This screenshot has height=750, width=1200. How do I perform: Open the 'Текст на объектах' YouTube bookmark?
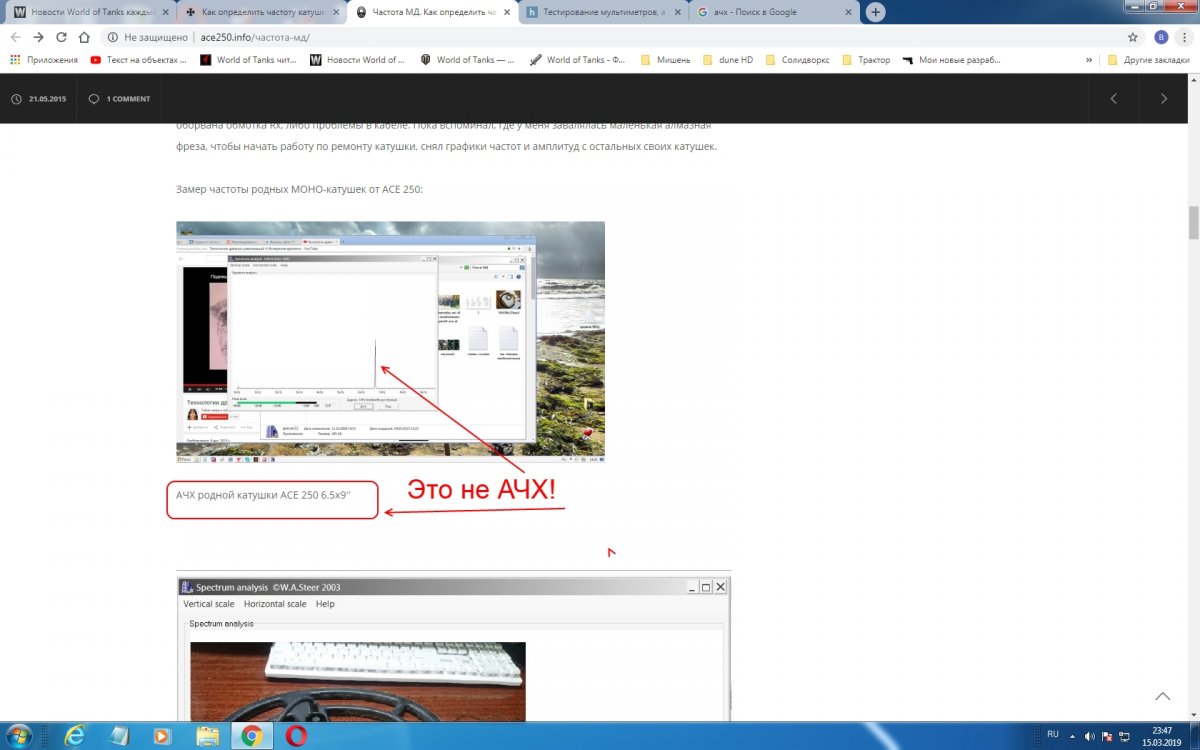click(x=139, y=60)
